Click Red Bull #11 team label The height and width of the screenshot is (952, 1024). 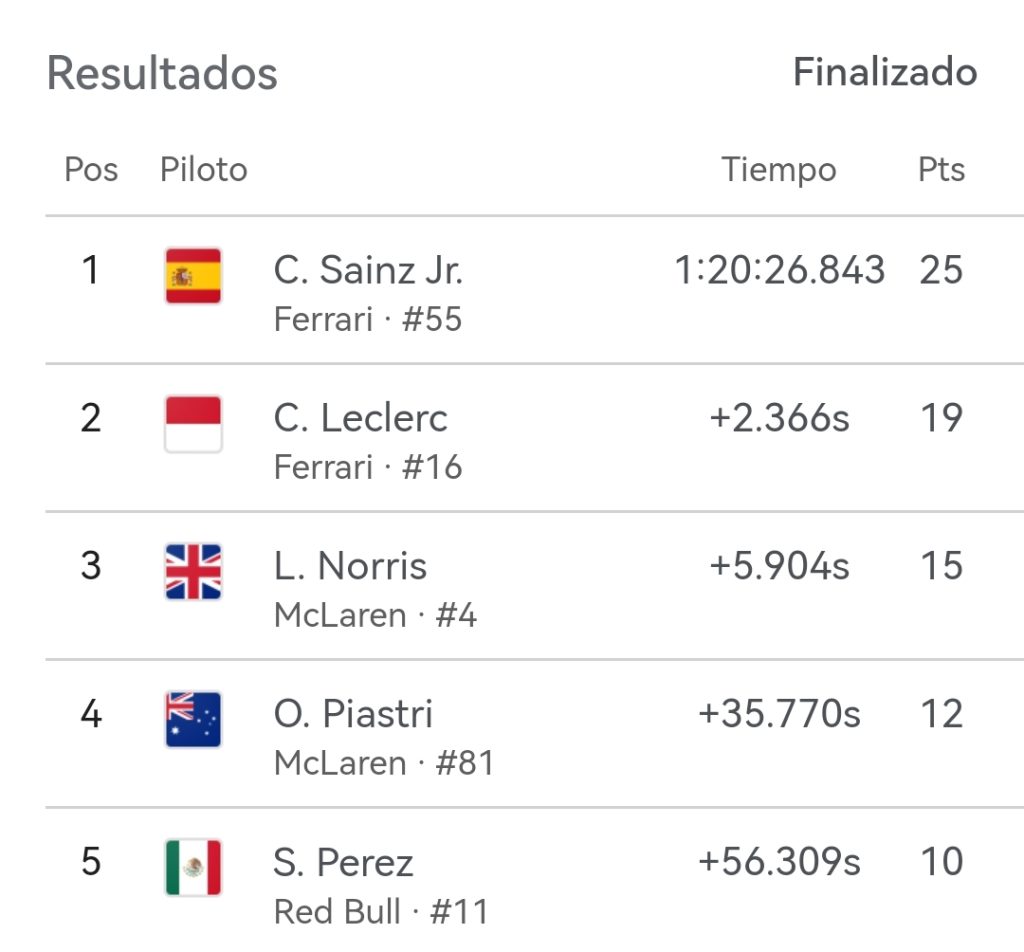381,912
